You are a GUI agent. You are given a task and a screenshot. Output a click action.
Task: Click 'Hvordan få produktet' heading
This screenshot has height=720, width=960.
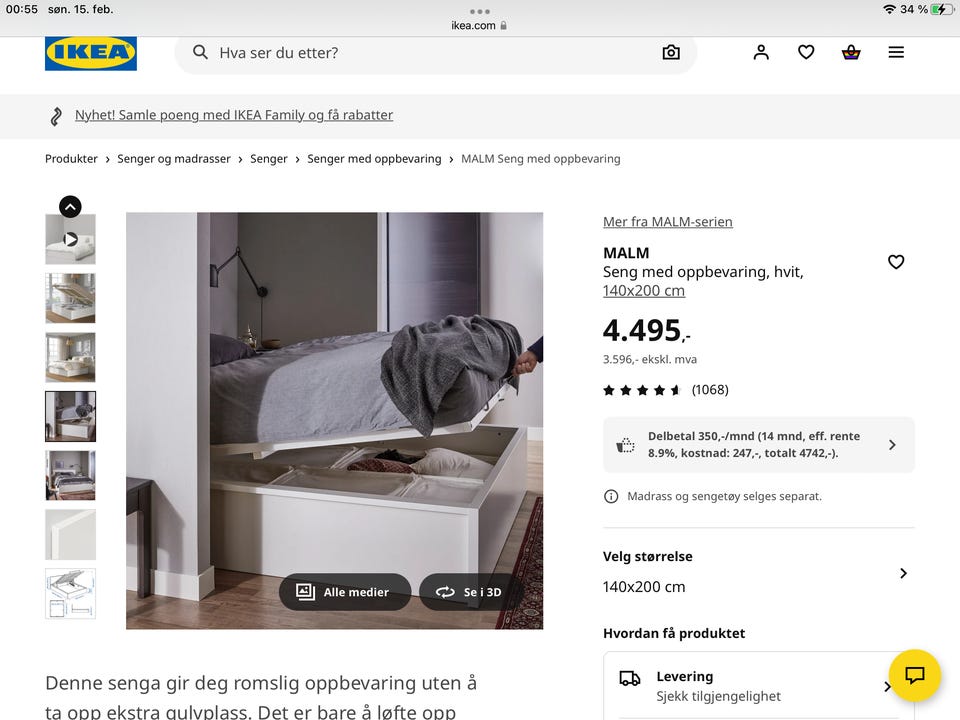tap(674, 633)
